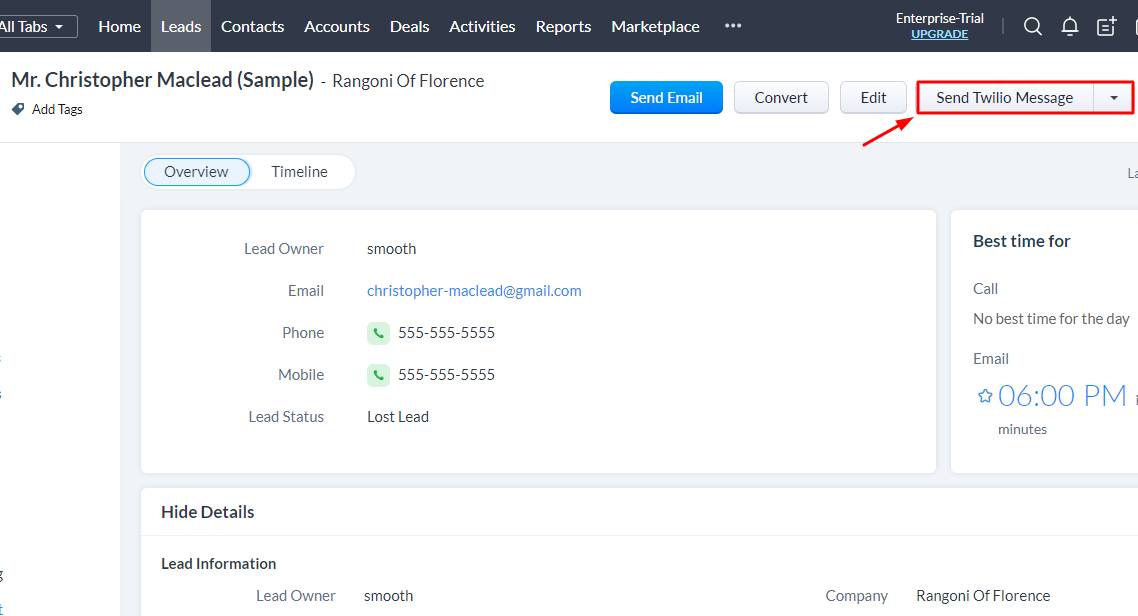
Task: Click Lead Owner smooth under Lead Information
Action: [x=388, y=596]
